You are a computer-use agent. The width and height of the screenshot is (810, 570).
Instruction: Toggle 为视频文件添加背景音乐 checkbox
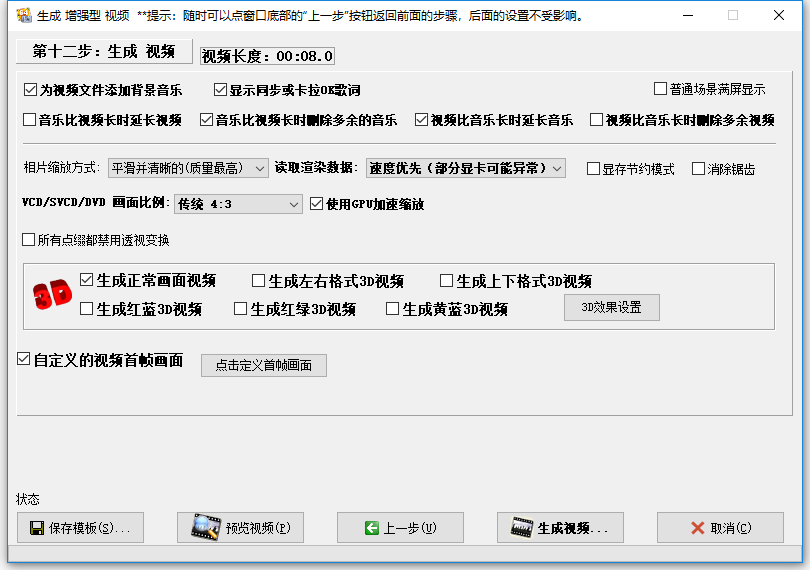tap(30, 90)
